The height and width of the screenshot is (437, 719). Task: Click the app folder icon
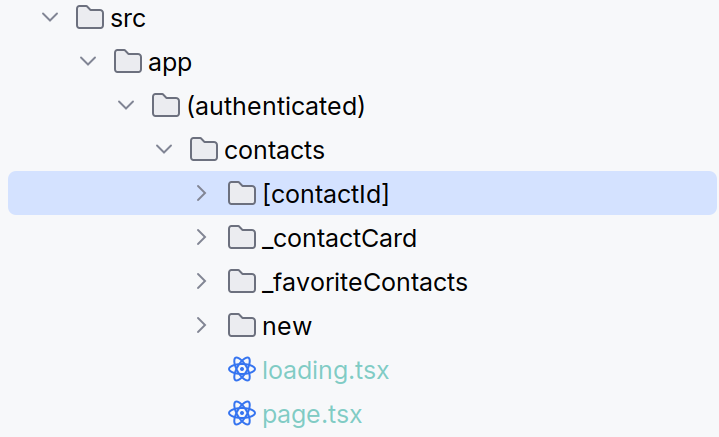[x=128, y=62]
